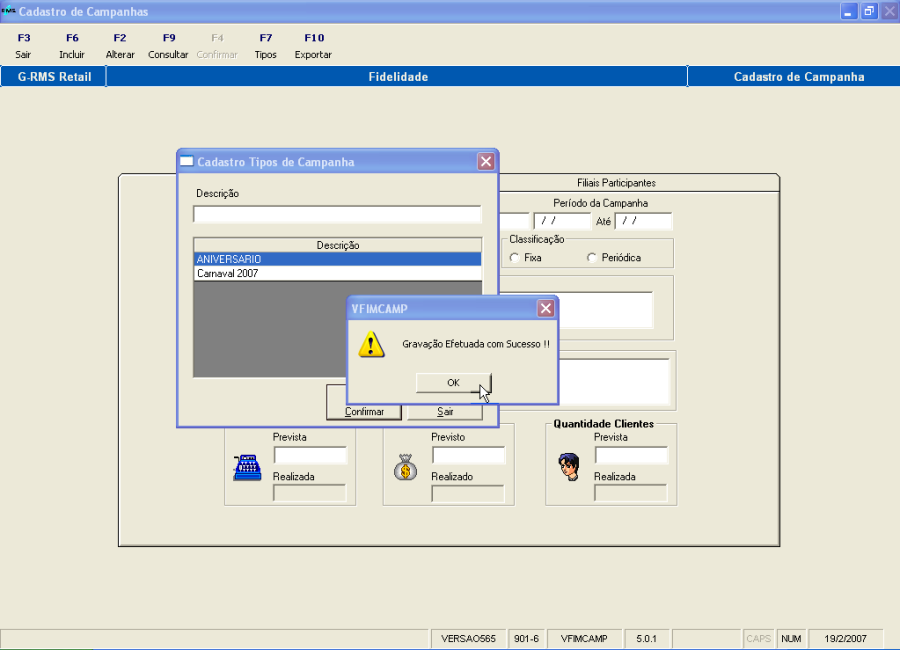The image size is (900, 650).
Task: Click the Realizado field beside the money bag
Action: (x=468, y=493)
